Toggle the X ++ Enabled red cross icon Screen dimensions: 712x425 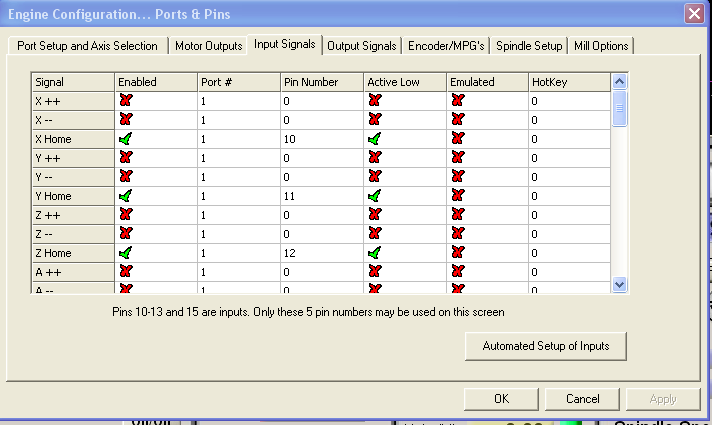point(125,101)
